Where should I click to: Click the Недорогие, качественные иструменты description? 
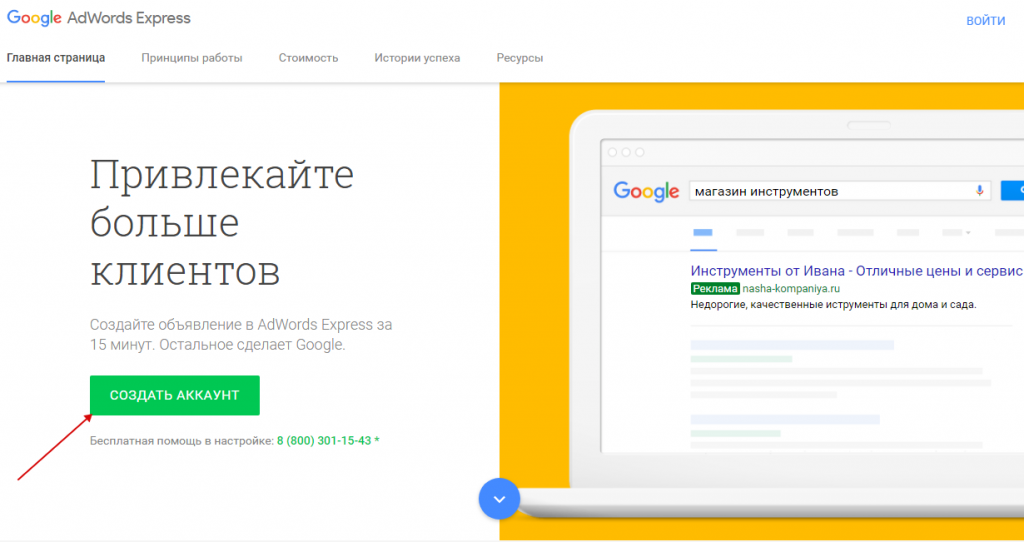pos(833,305)
